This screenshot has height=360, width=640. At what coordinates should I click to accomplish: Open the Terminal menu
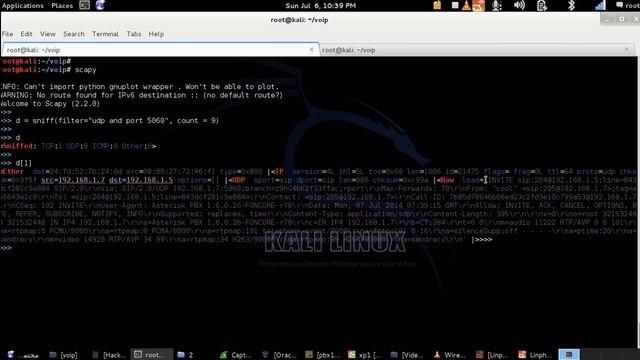[x=105, y=34]
